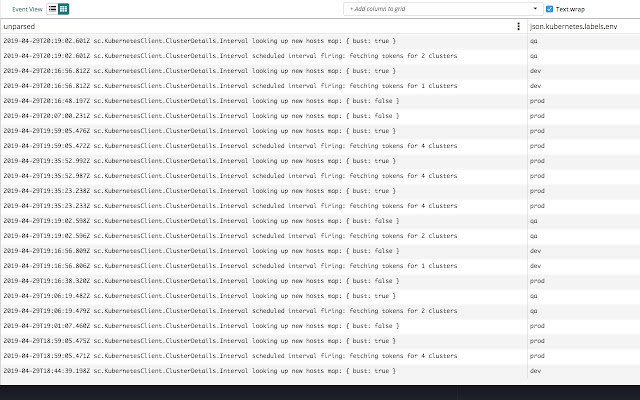
Task: Select log row 2019-04-29T20:16:56.812Z fetching tokens for 1 clusters
Action: point(320,86)
